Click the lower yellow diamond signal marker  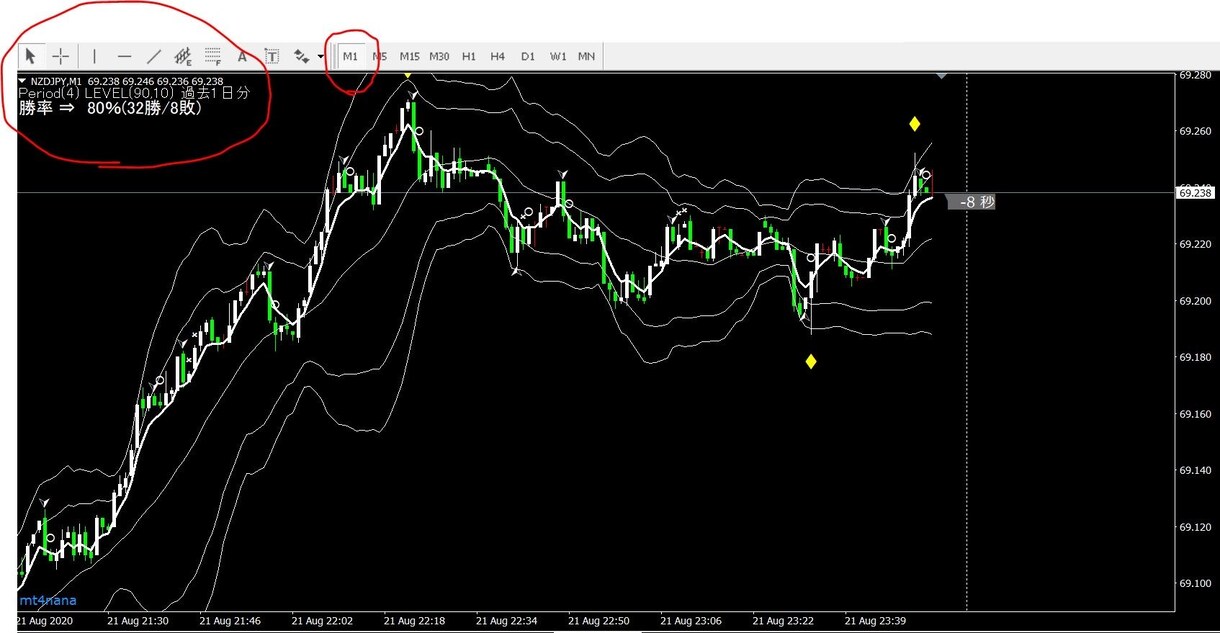pos(811,362)
